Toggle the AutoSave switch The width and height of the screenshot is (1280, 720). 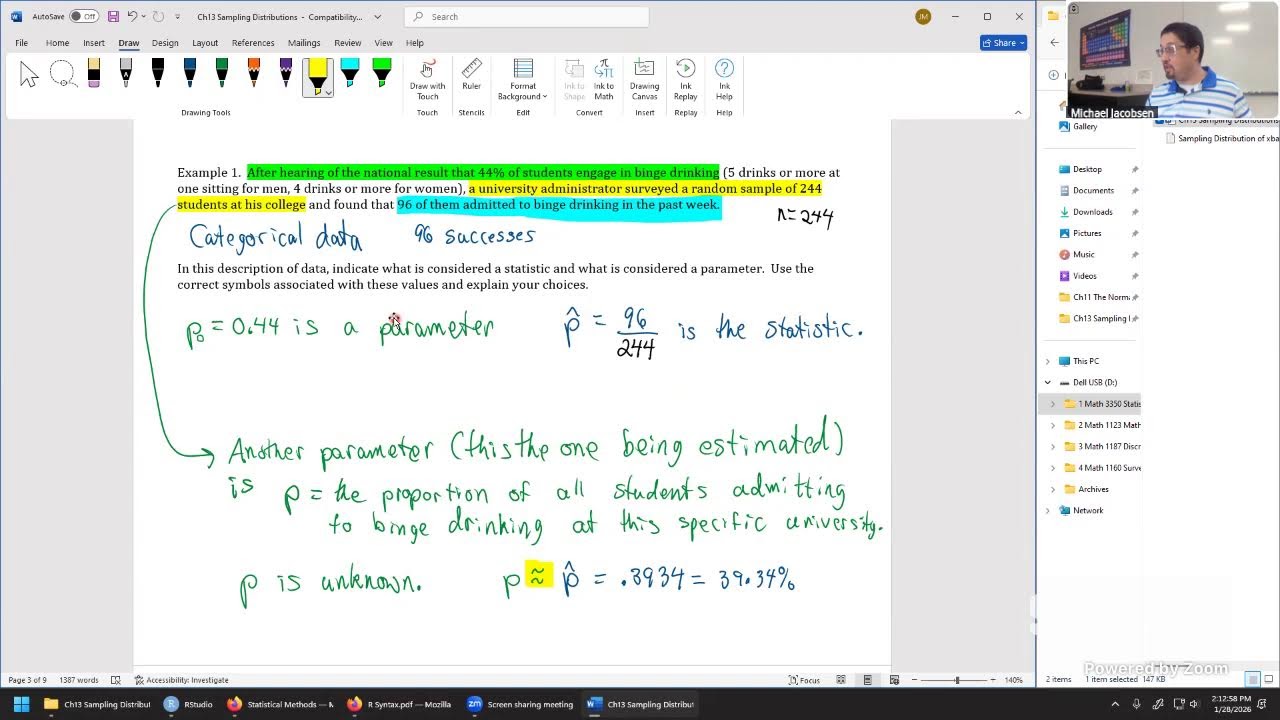click(x=84, y=17)
